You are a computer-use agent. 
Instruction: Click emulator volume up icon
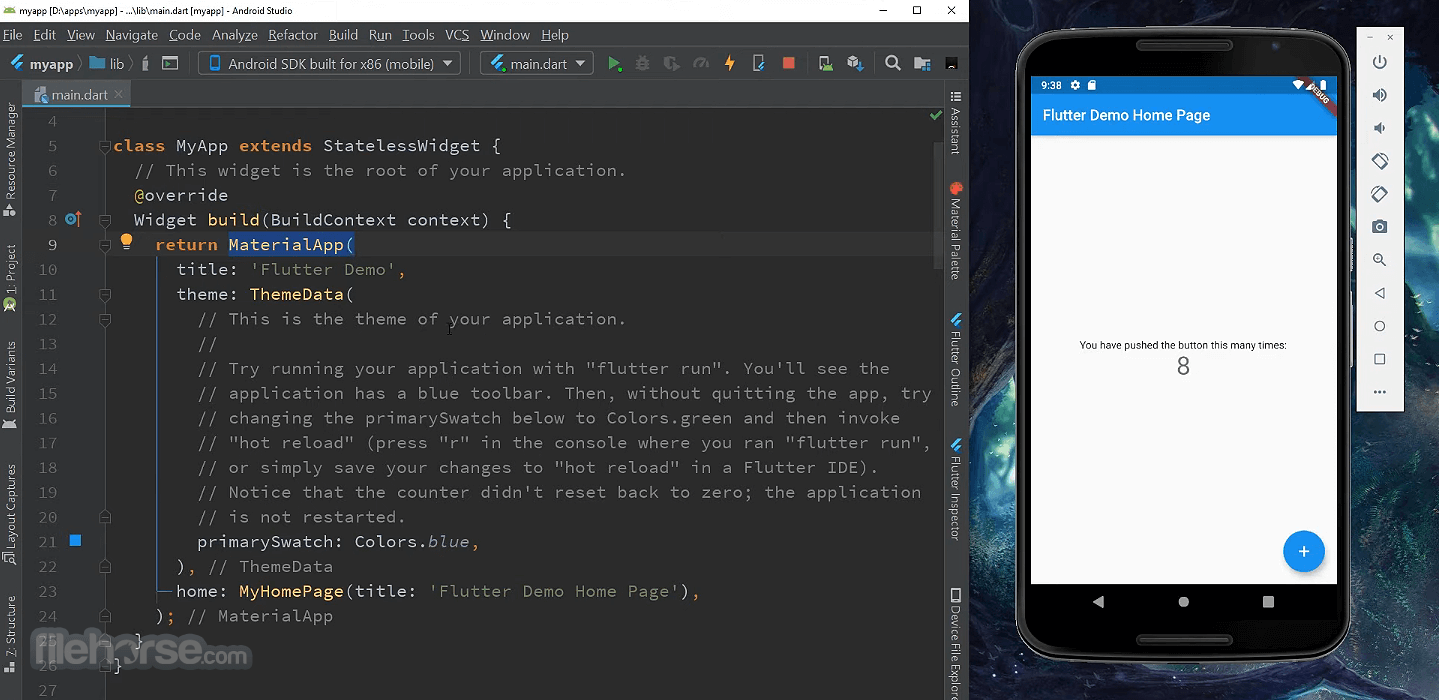[1380, 95]
